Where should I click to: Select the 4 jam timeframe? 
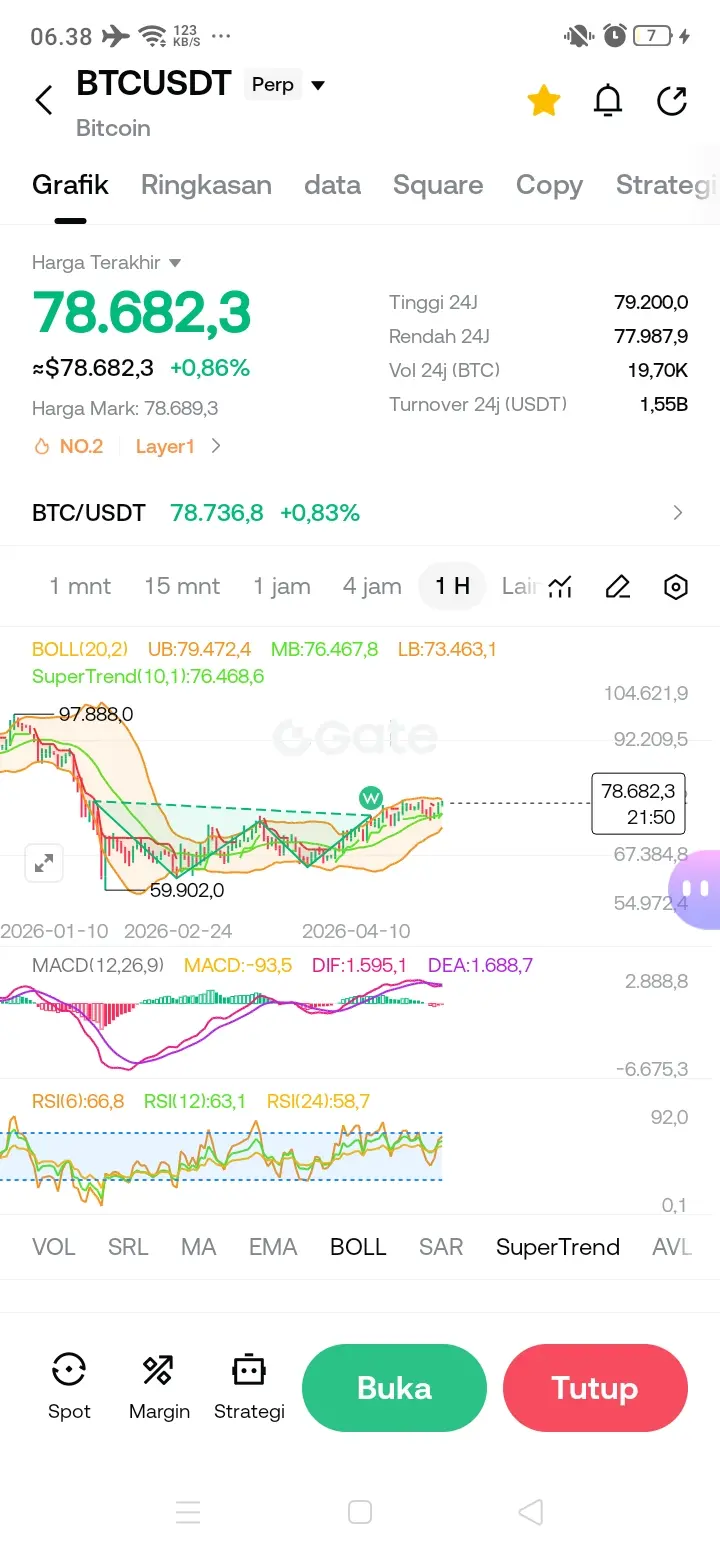click(372, 586)
